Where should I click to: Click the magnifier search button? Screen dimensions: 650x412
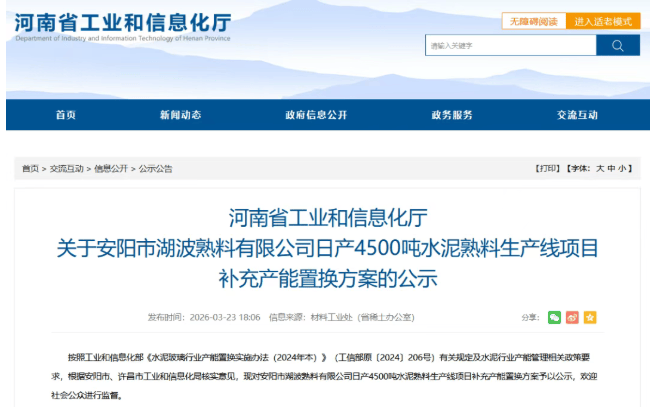[x=617, y=45]
